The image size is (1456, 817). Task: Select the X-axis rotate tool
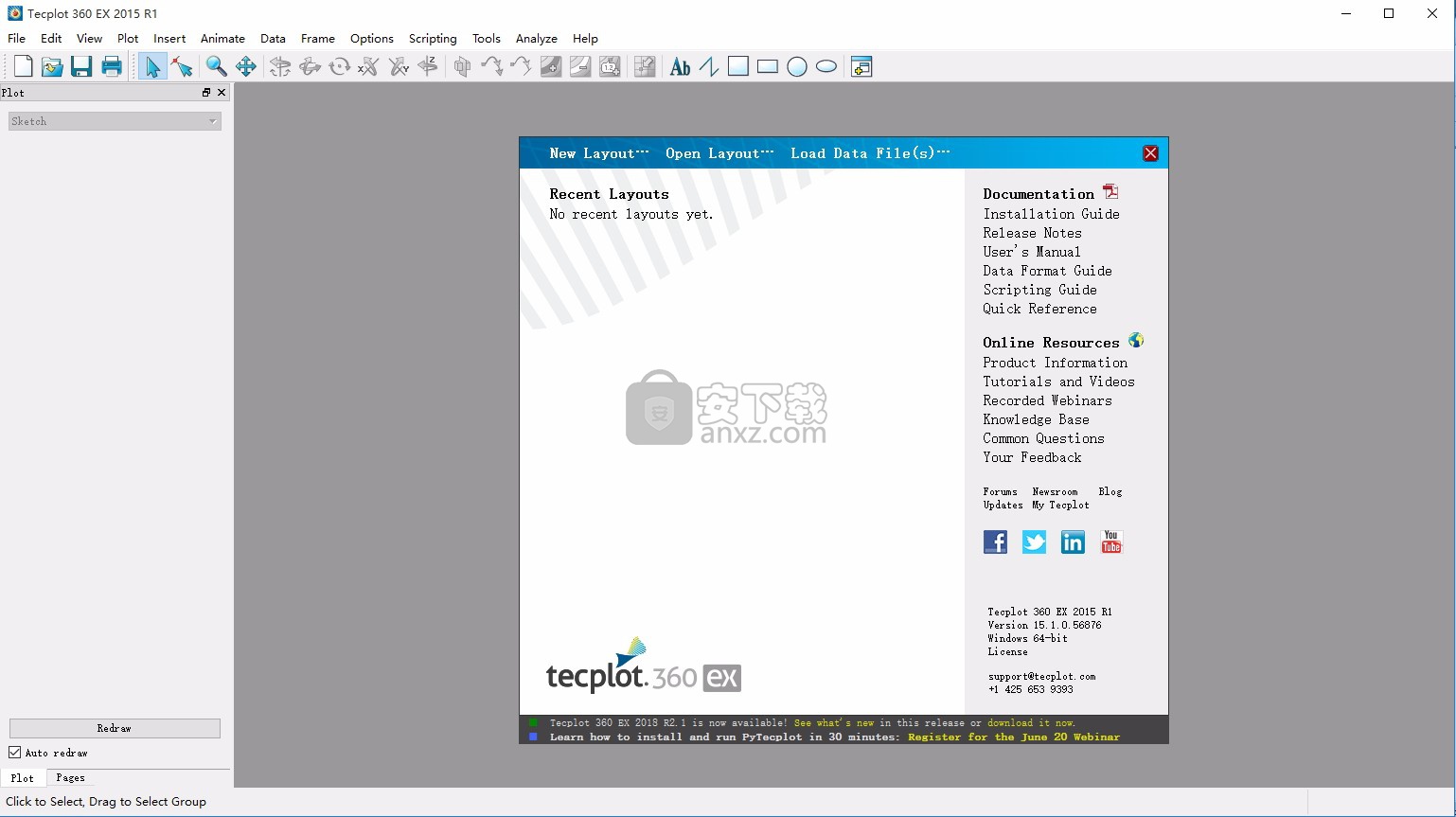tap(369, 66)
